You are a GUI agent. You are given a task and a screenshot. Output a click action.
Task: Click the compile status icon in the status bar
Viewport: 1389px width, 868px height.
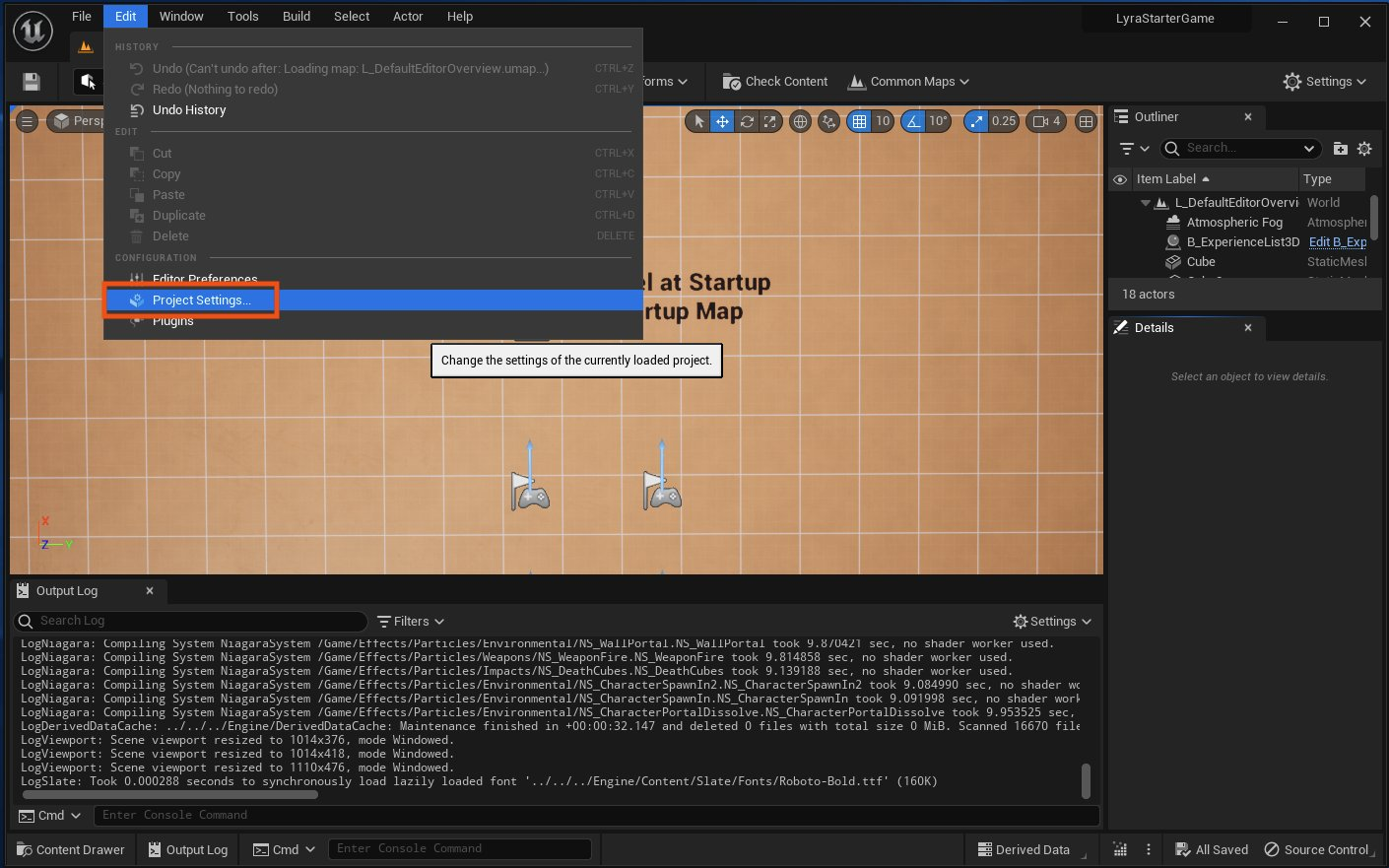(x=1120, y=849)
